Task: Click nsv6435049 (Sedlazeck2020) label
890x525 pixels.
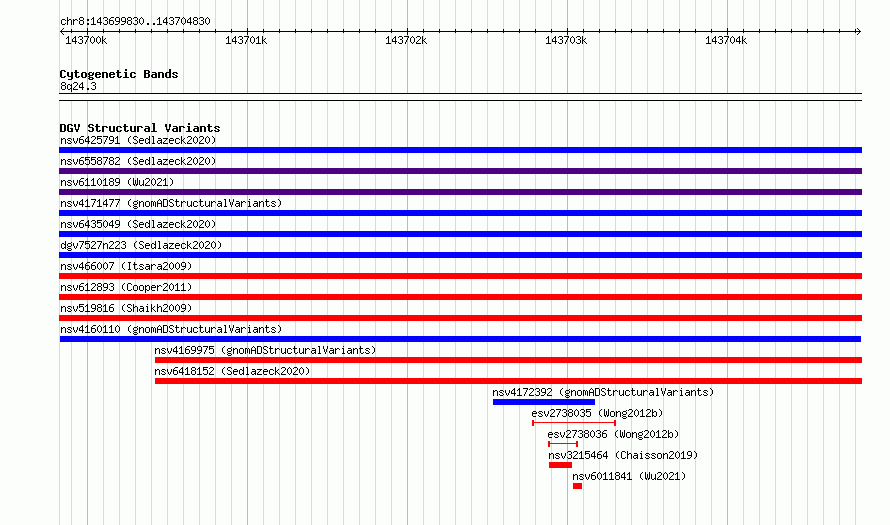Action: point(138,224)
